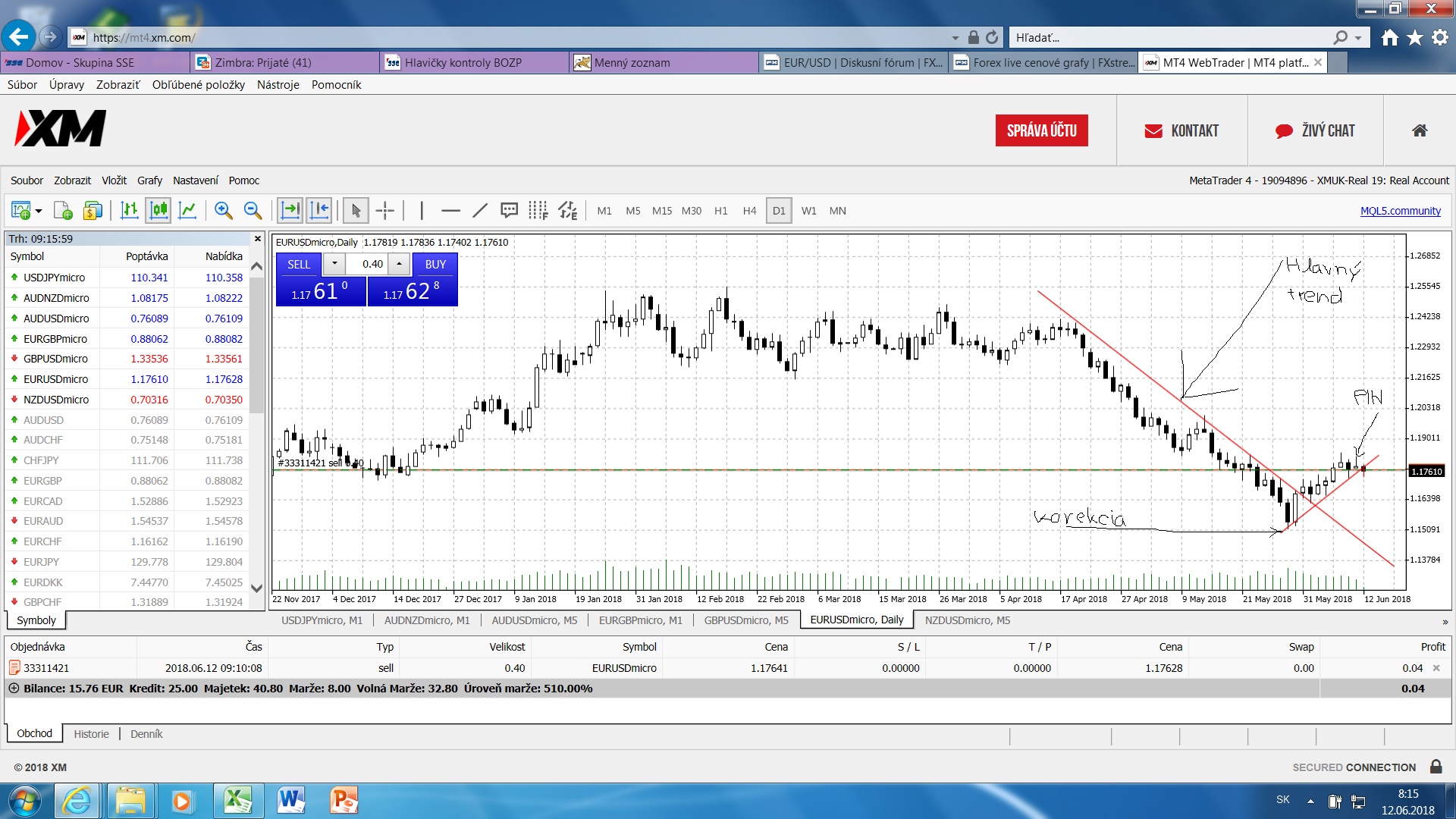
Task: Select the vertical line drawing tool
Action: [x=422, y=211]
